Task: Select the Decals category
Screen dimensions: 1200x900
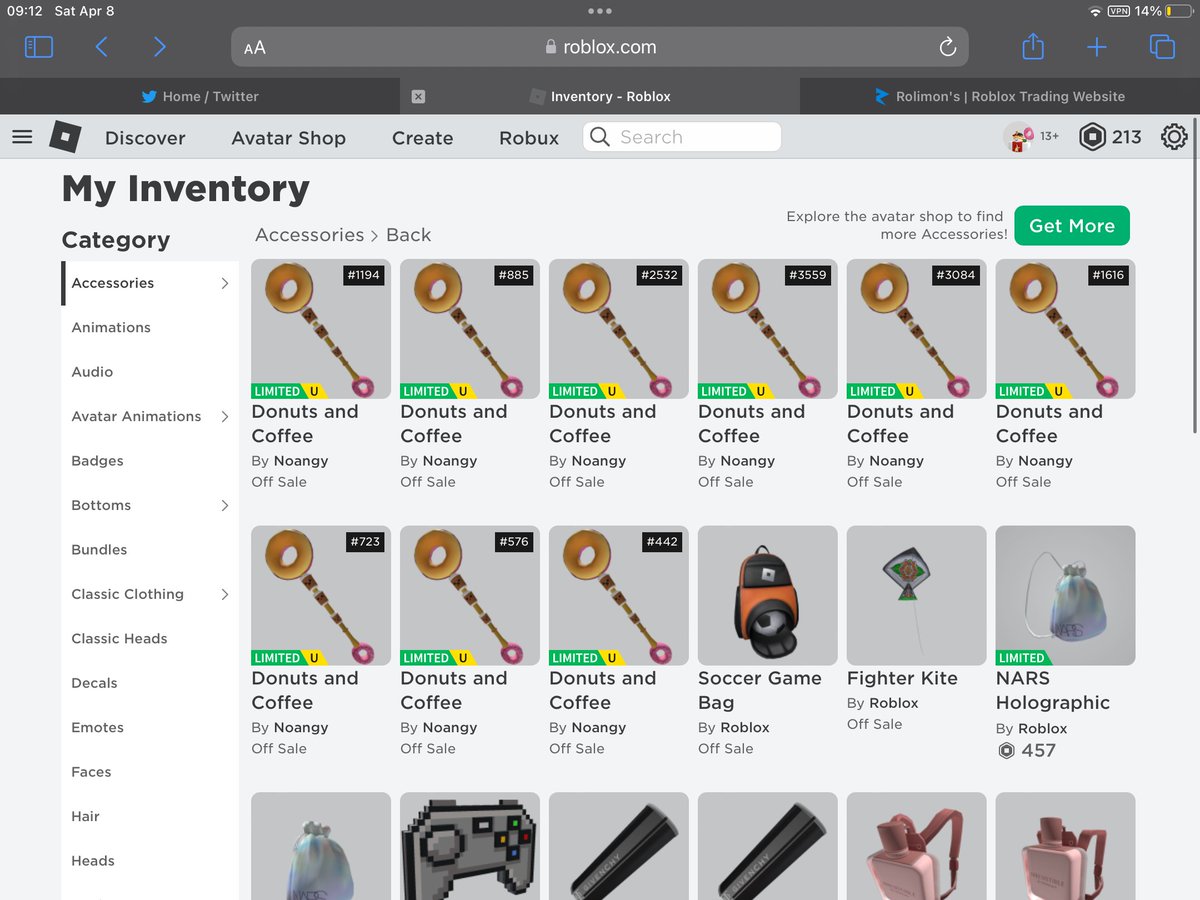Action: click(x=94, y=683)
